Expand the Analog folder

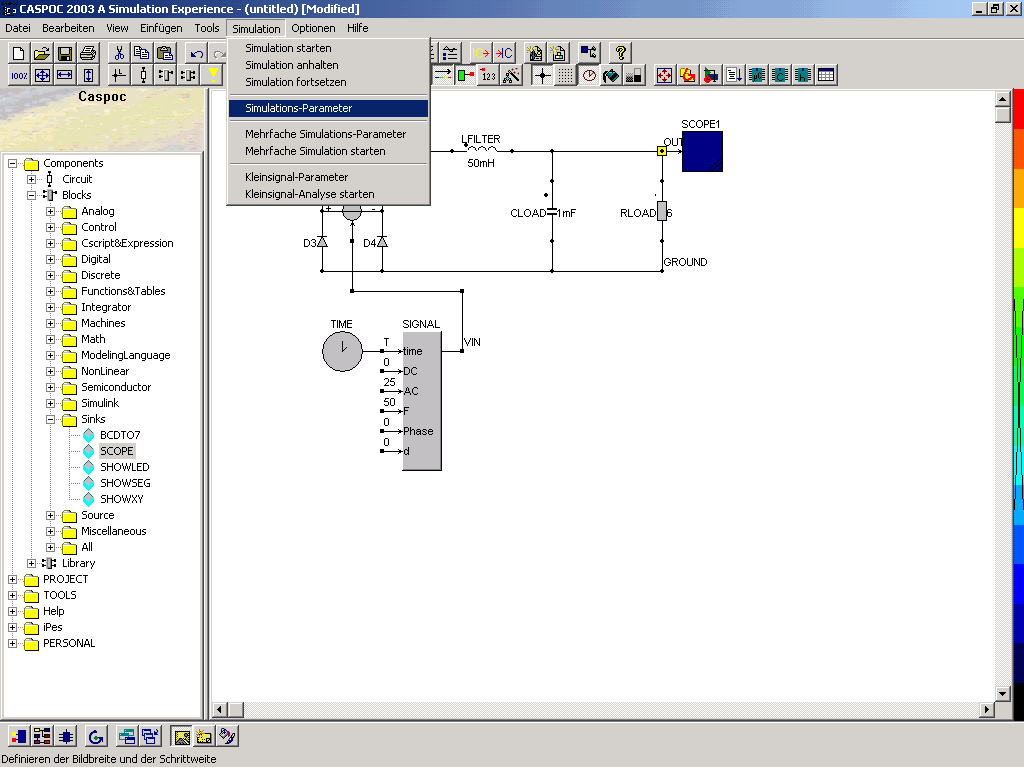coord(50,212)
